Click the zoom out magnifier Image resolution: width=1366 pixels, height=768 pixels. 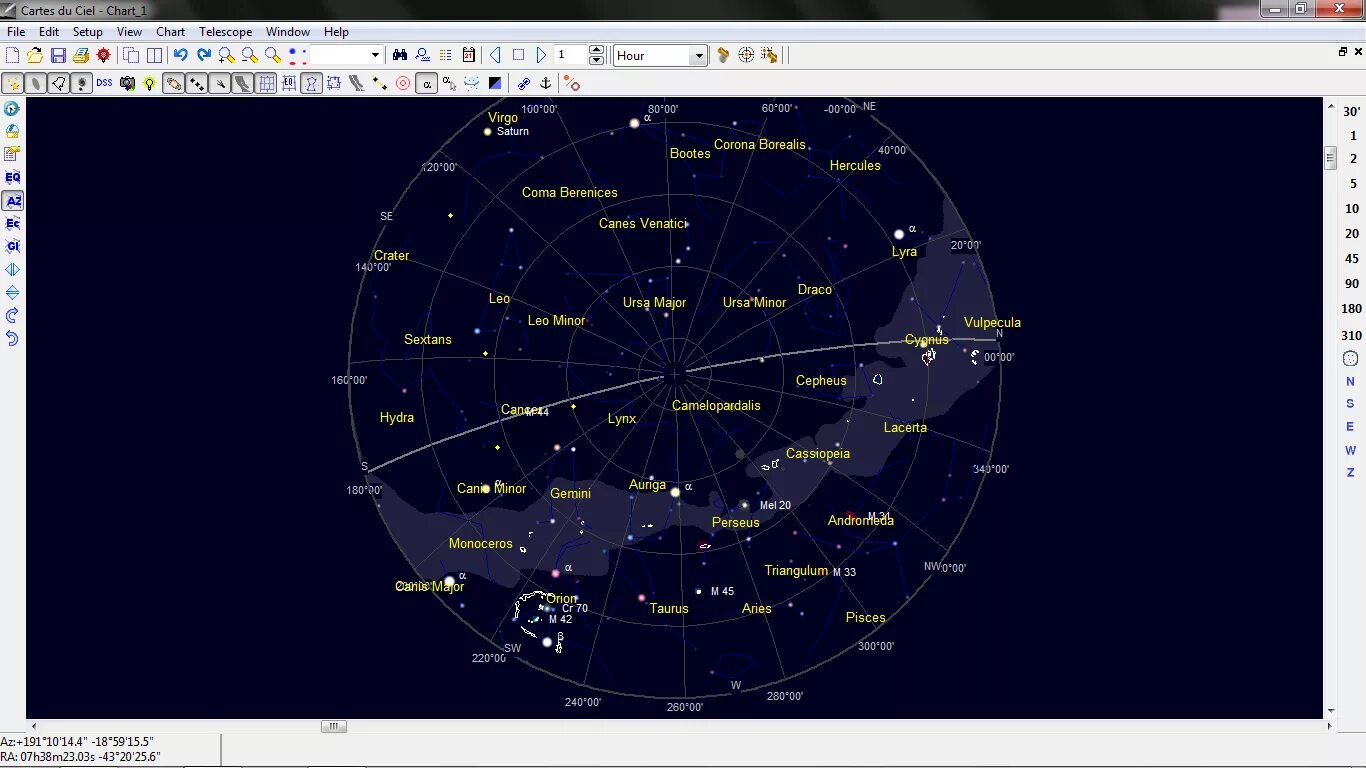click(250, 55)
